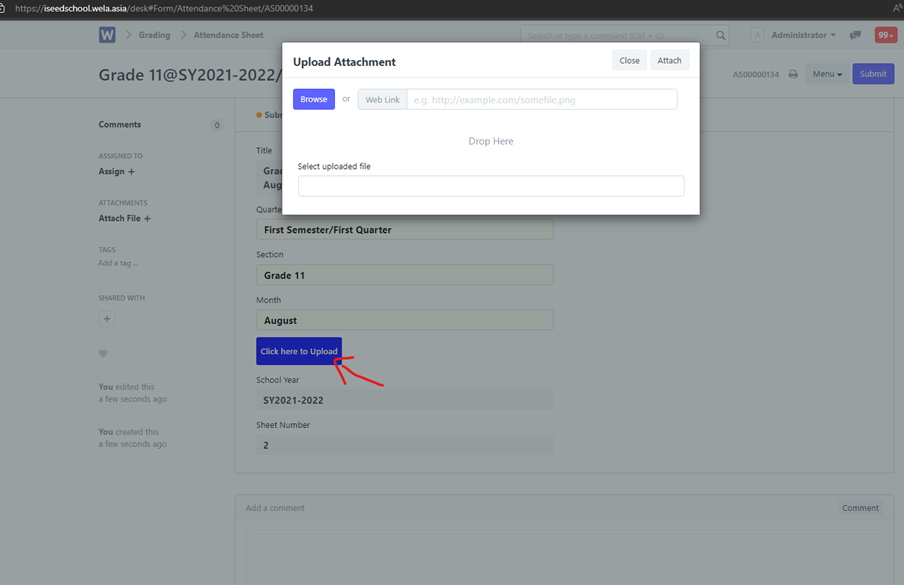Click the Web Link URL field

(541, 100)
